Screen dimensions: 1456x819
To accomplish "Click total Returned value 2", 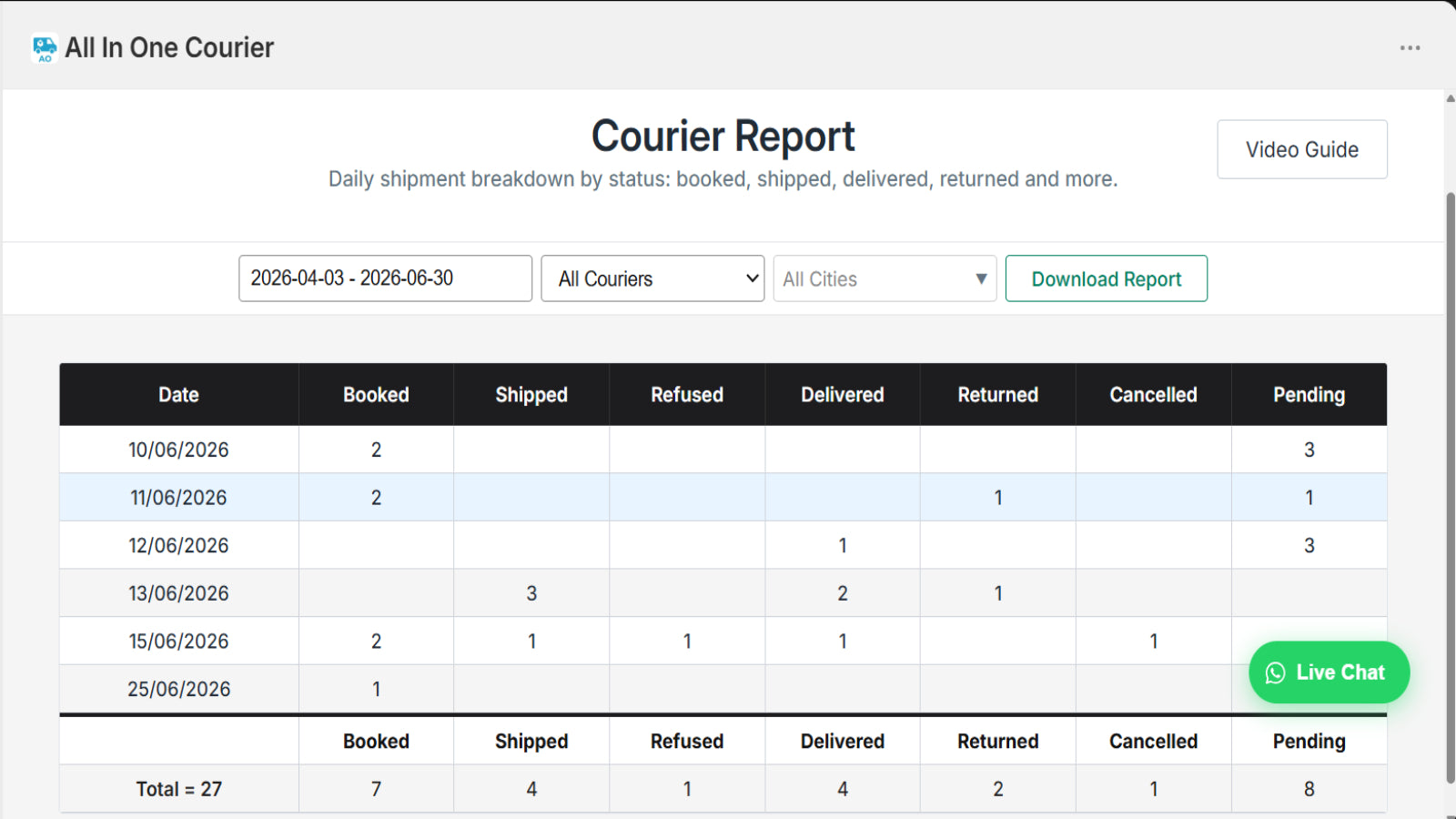I will [x=998, y=789].
